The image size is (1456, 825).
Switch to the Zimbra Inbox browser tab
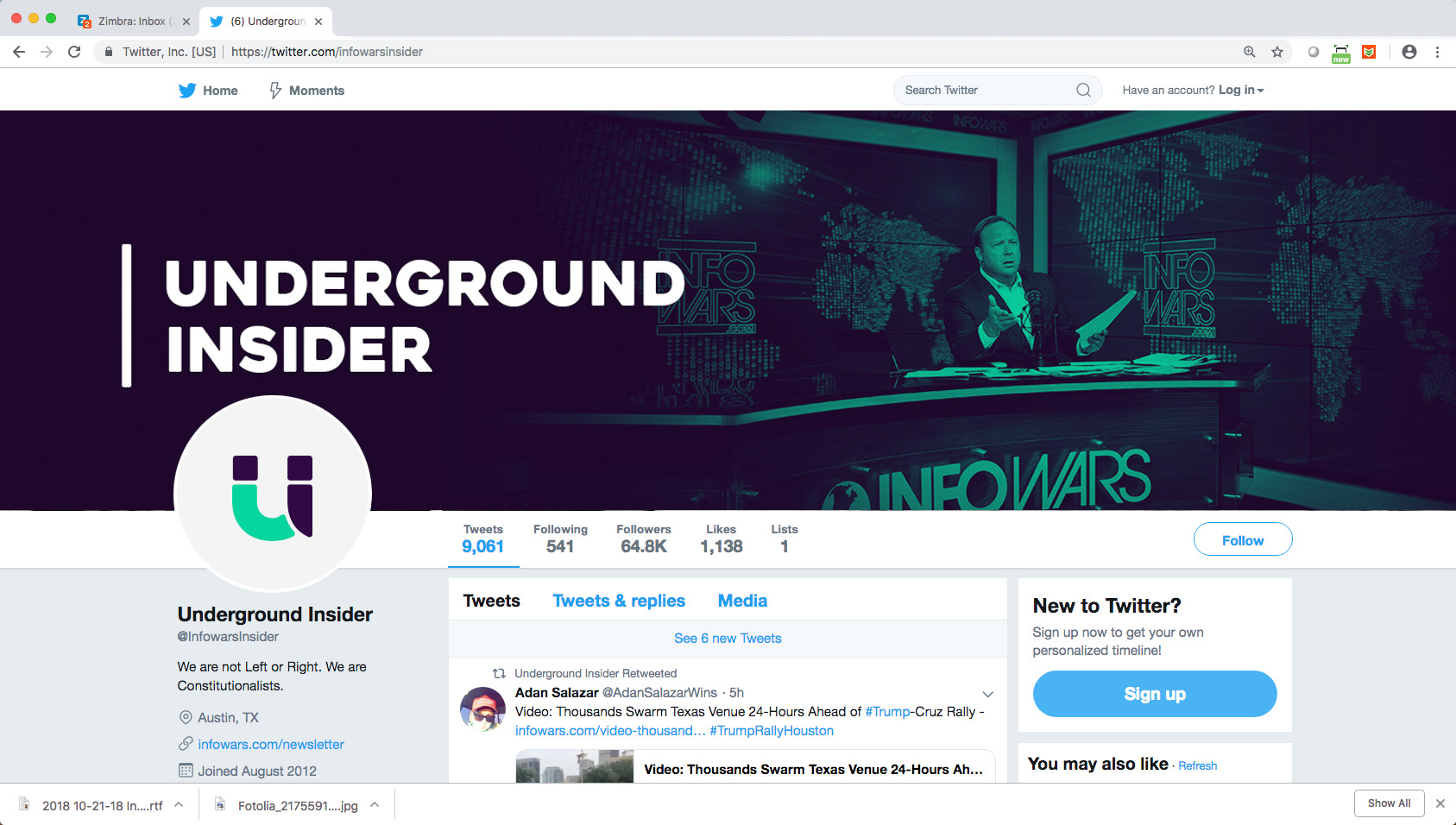[134, 22]
